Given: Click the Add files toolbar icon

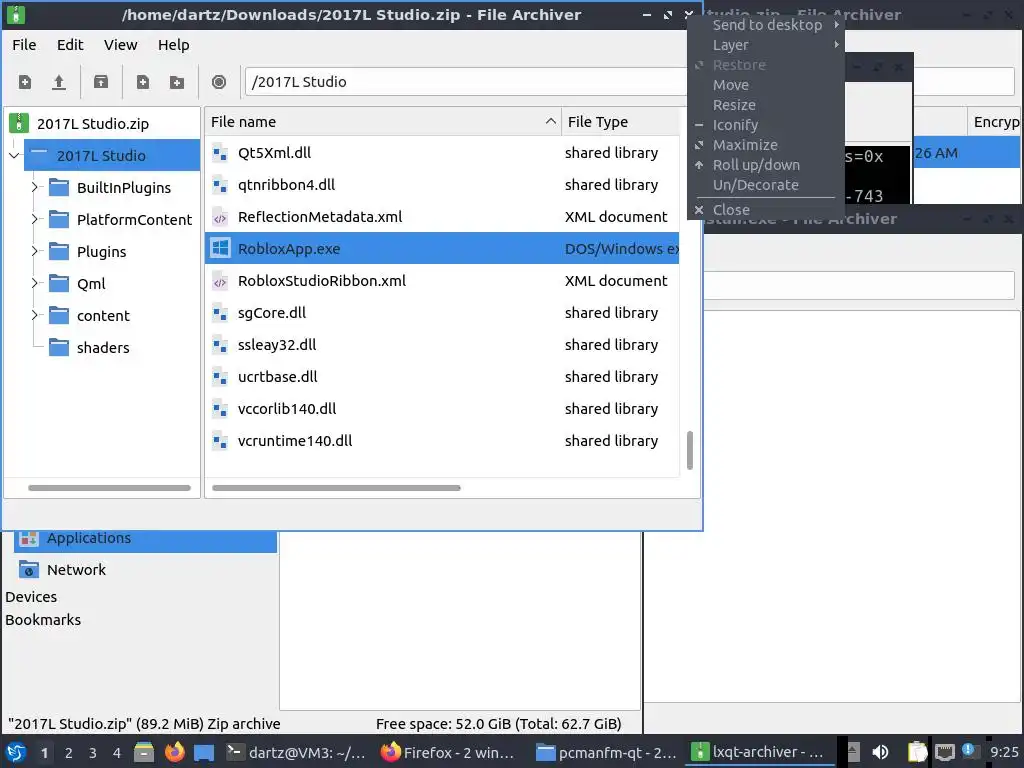Looking at the screenshot, I should pos(142,82).
